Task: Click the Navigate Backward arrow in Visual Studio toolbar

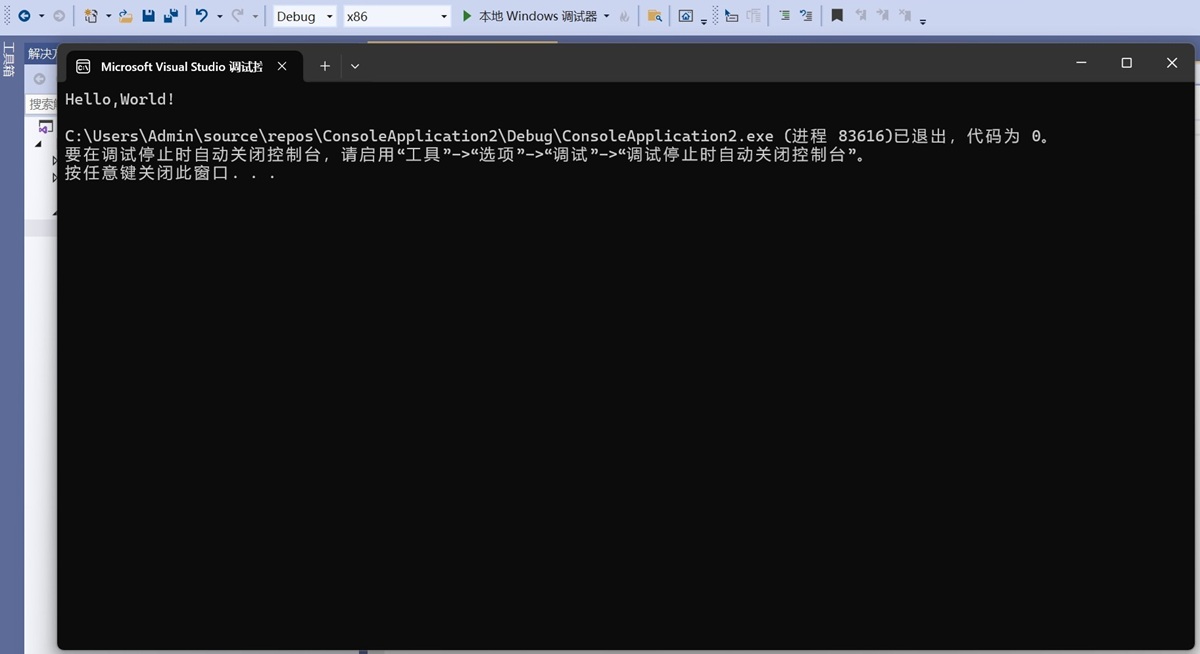Action: (24, 16)
